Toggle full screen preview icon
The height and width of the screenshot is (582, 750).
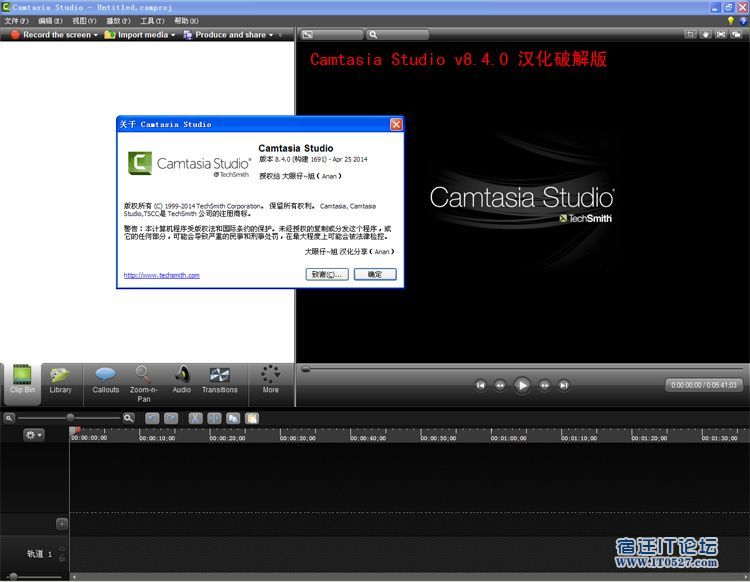[721, 34]
